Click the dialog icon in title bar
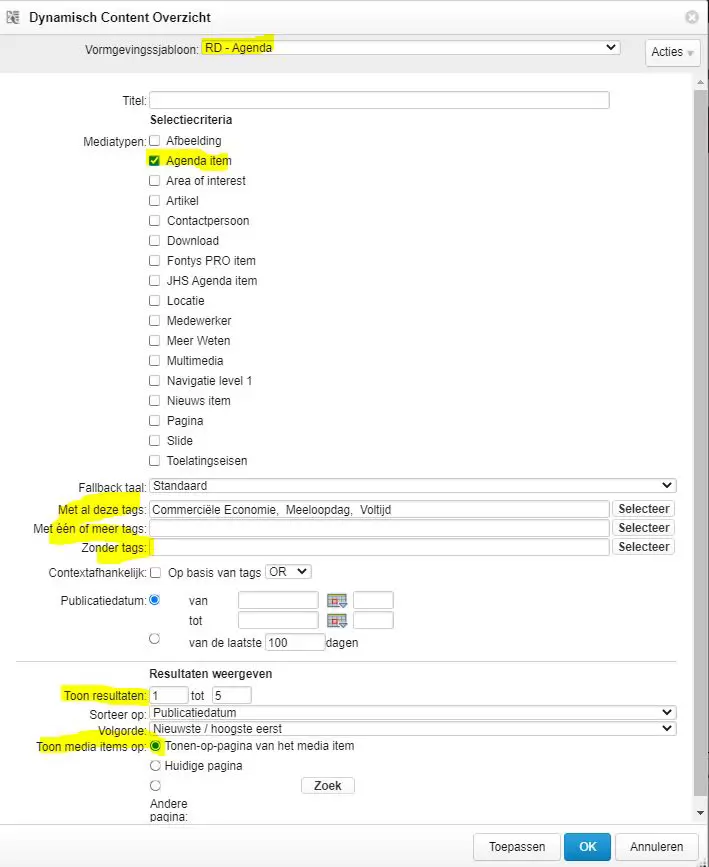Viewport: 709px width, 867px height. (x=14, y=17)
